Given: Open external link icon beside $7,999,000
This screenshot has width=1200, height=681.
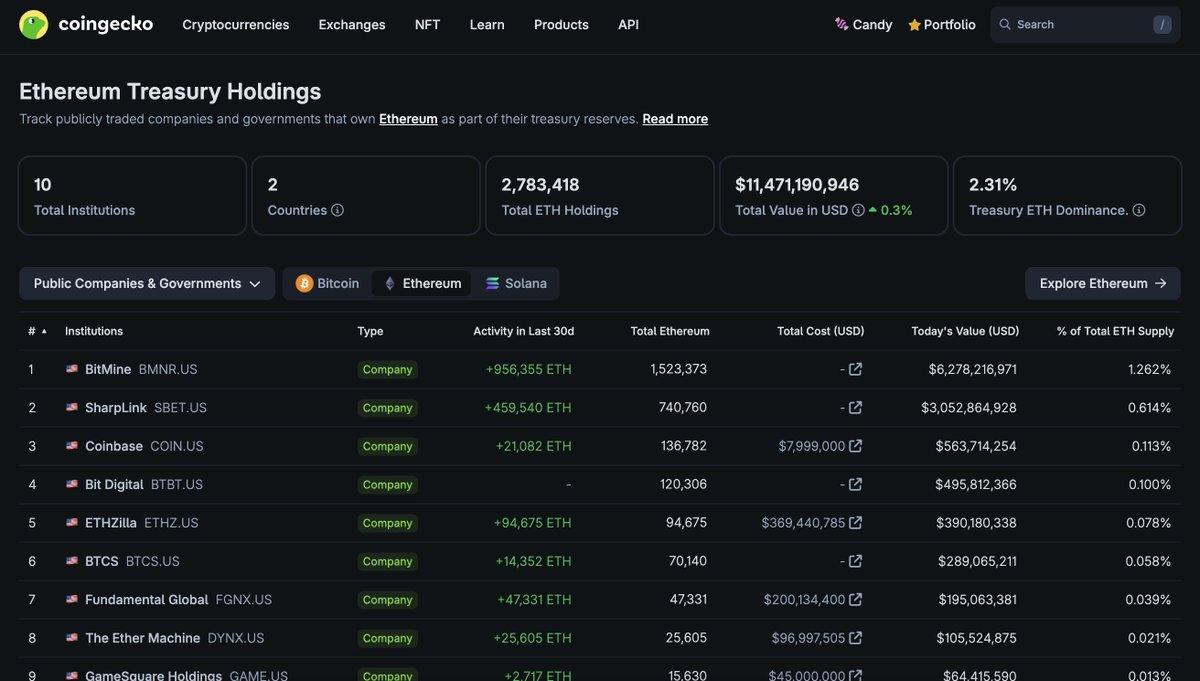Looking at the screenshot, I should (x=855, y=446).
